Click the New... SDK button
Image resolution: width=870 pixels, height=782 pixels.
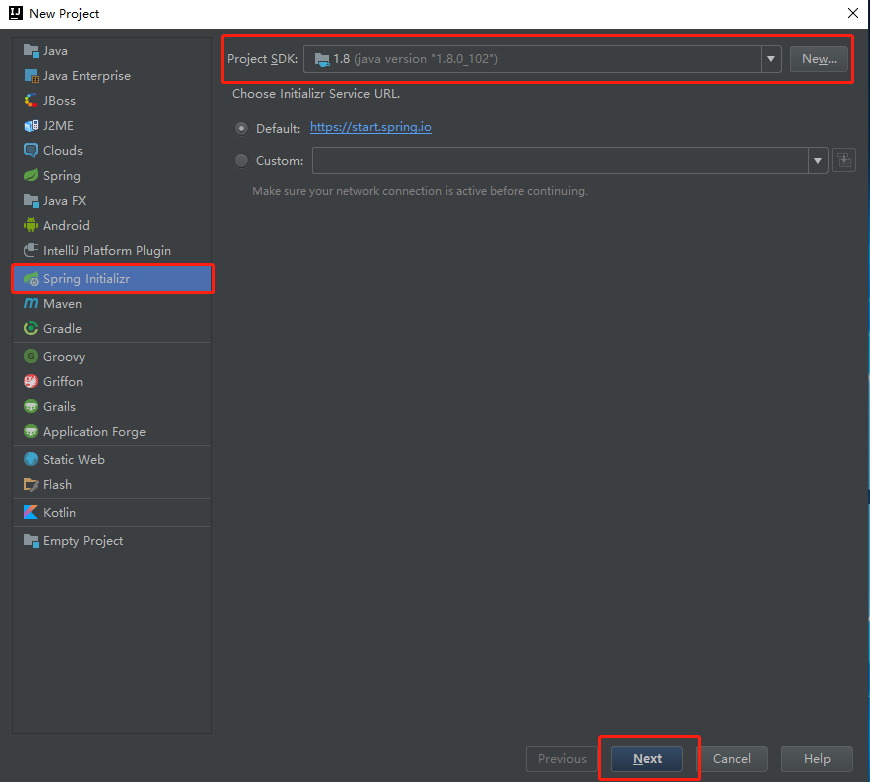pyautogui.click(x=819, y=59)
